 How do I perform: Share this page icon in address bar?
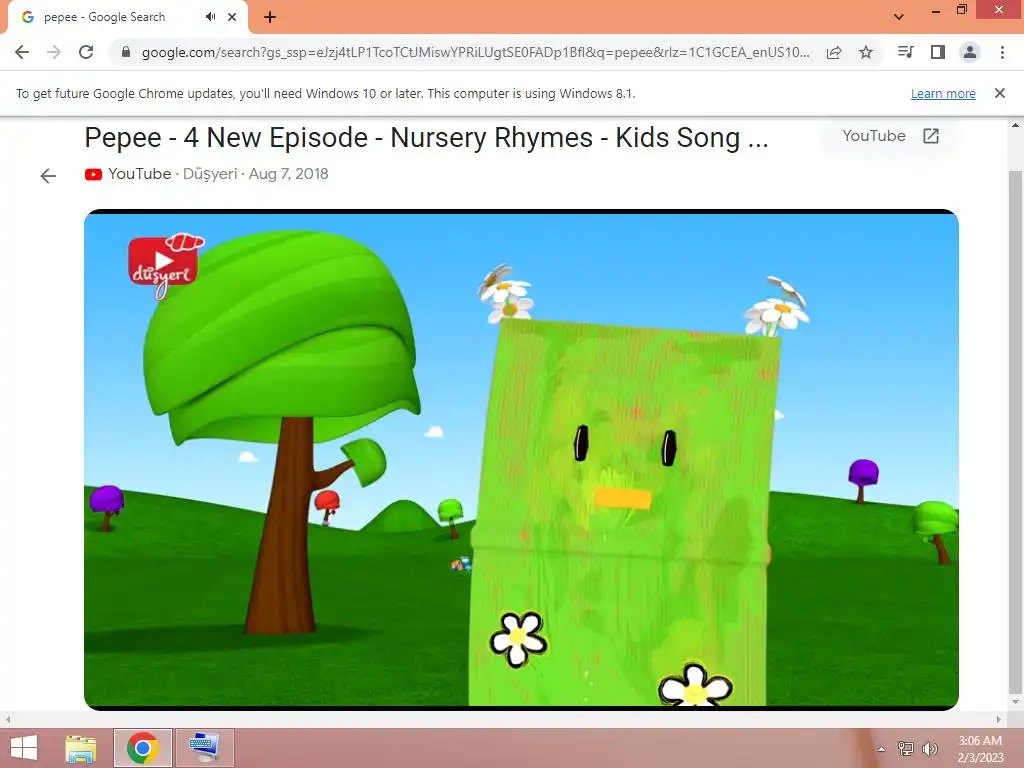tap(834, 52)
